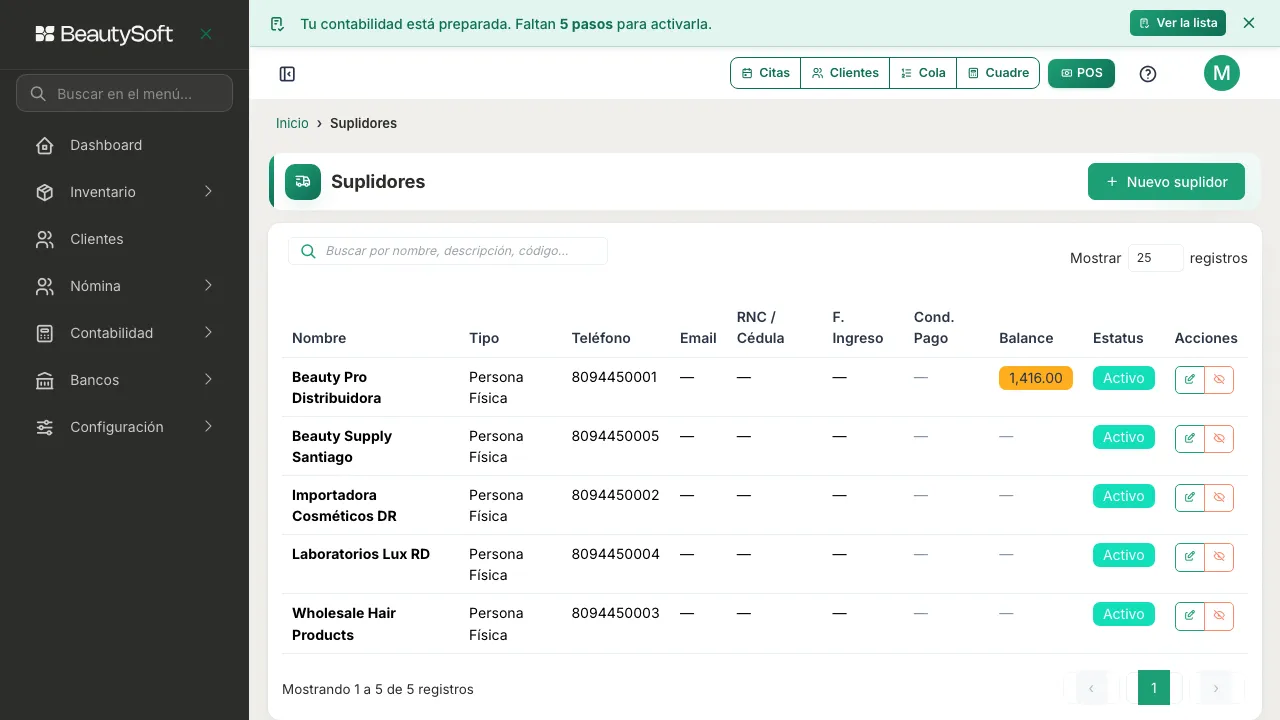Click the 1,416.00 balance badge
The image size is (1280, 720).
click(x=1036, y=378)
